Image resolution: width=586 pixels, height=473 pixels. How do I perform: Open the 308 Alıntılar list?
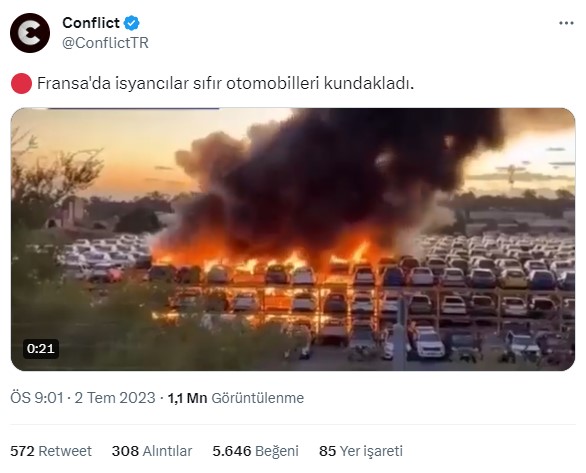coord(152,451)
